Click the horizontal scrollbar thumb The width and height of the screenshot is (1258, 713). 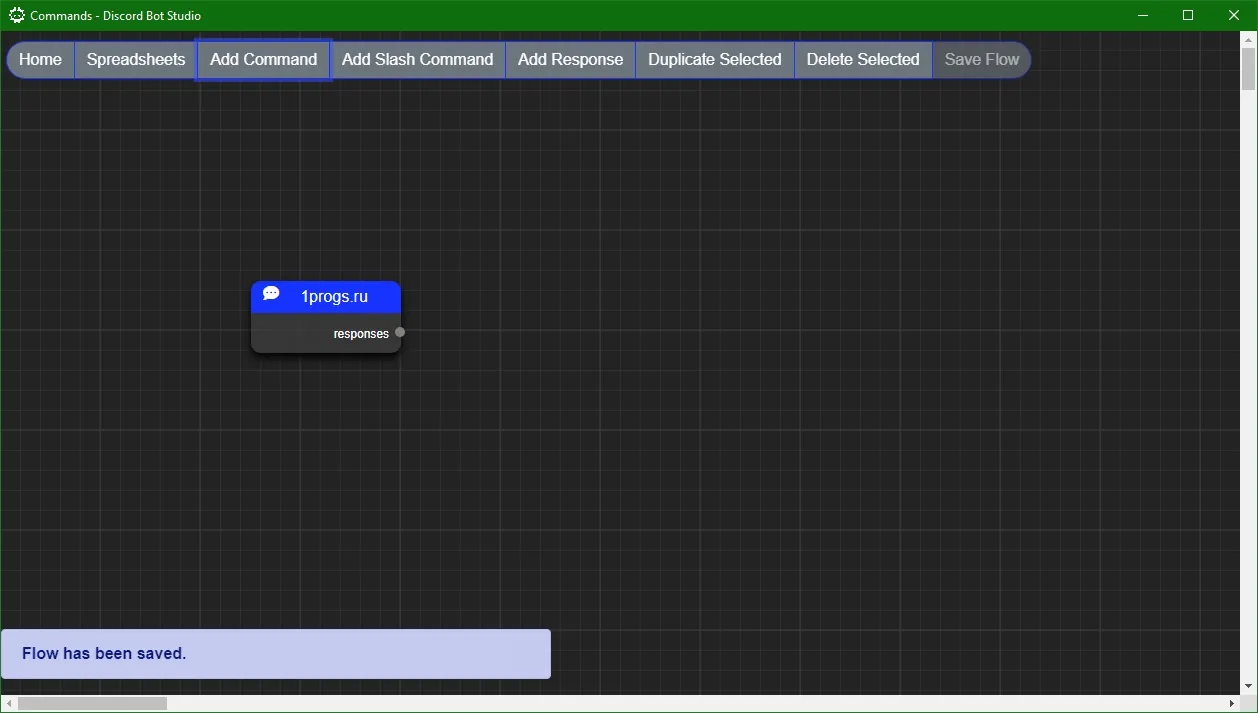(92, 703)
